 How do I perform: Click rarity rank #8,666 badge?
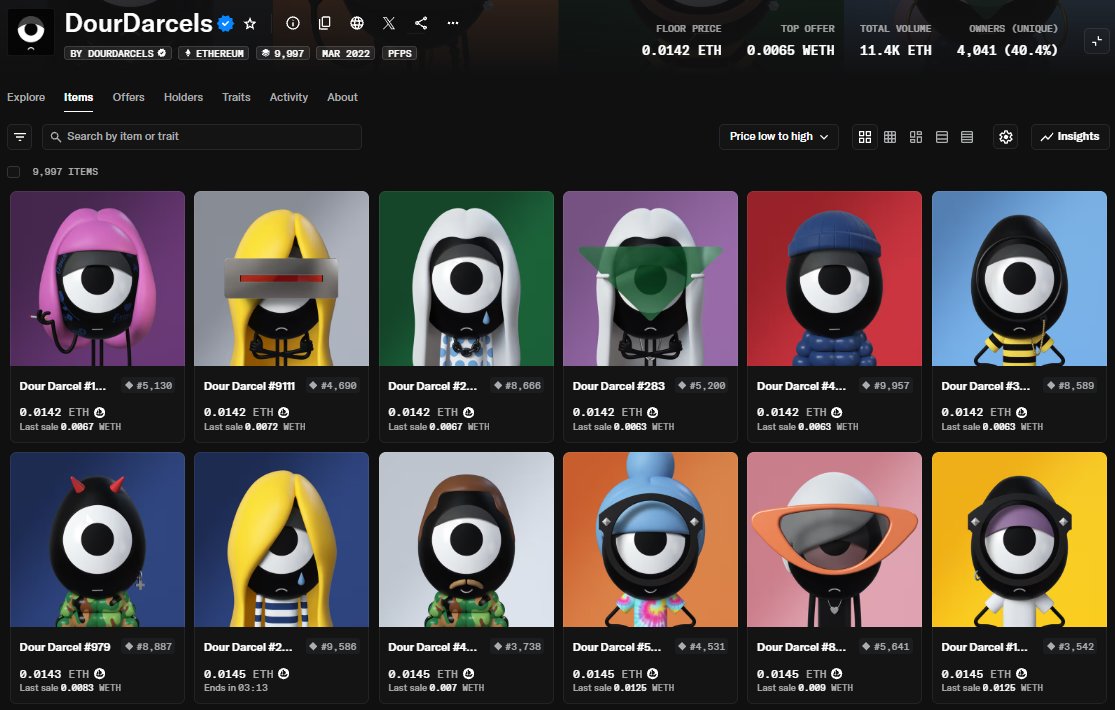click(518, 386)
